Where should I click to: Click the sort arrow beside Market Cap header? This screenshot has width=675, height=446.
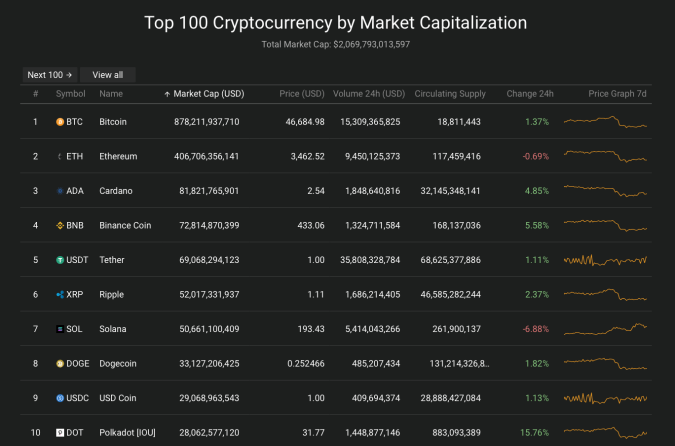[x=167, y=94]
